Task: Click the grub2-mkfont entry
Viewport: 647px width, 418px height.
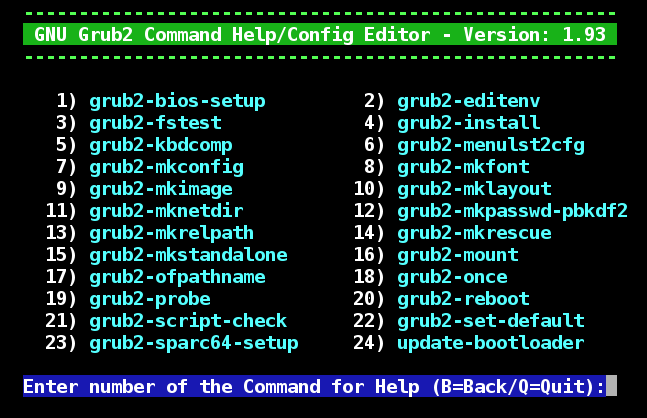Action: tap(463, 167)
